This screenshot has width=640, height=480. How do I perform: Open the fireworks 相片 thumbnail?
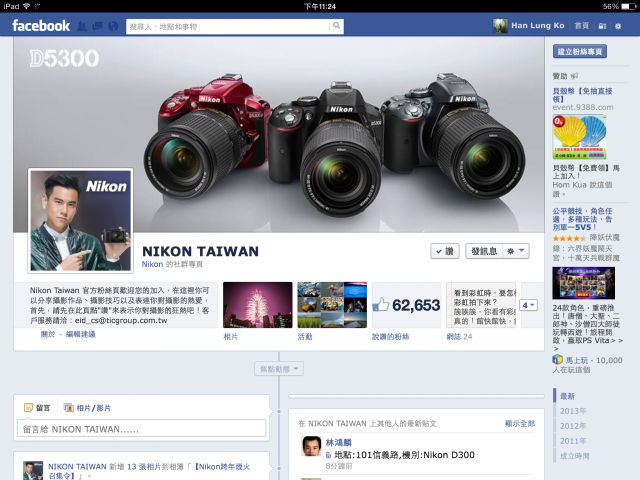258,305
